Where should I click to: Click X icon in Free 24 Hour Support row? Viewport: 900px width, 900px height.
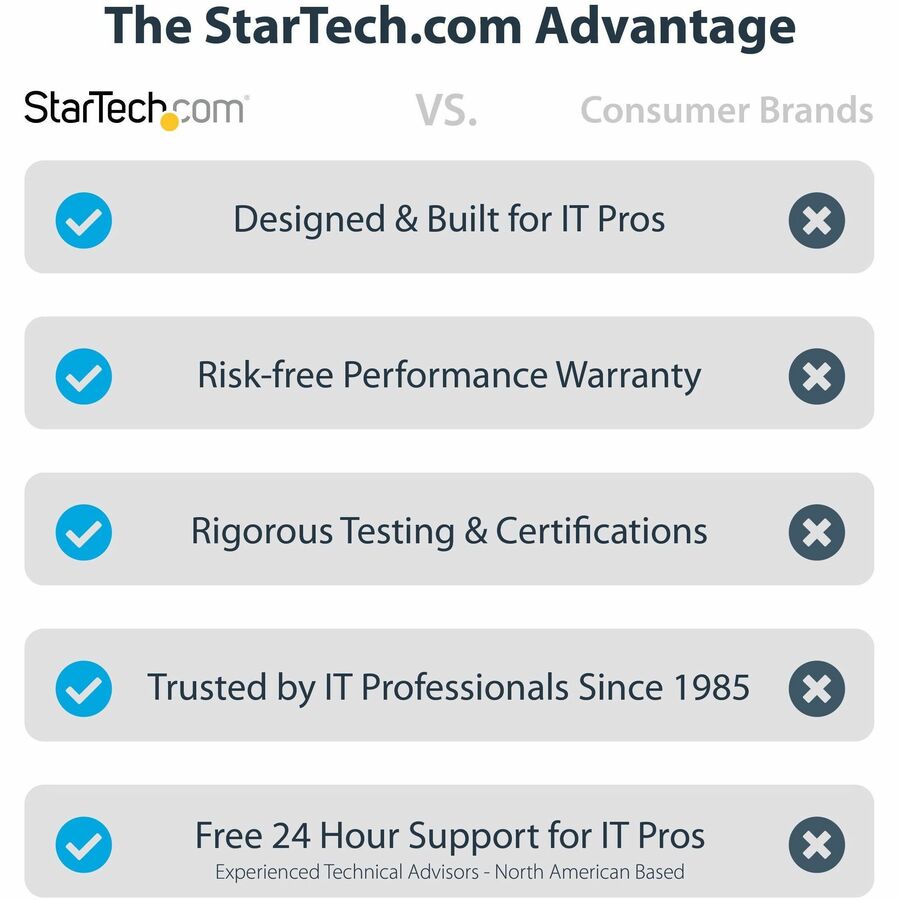click(816, 845)
